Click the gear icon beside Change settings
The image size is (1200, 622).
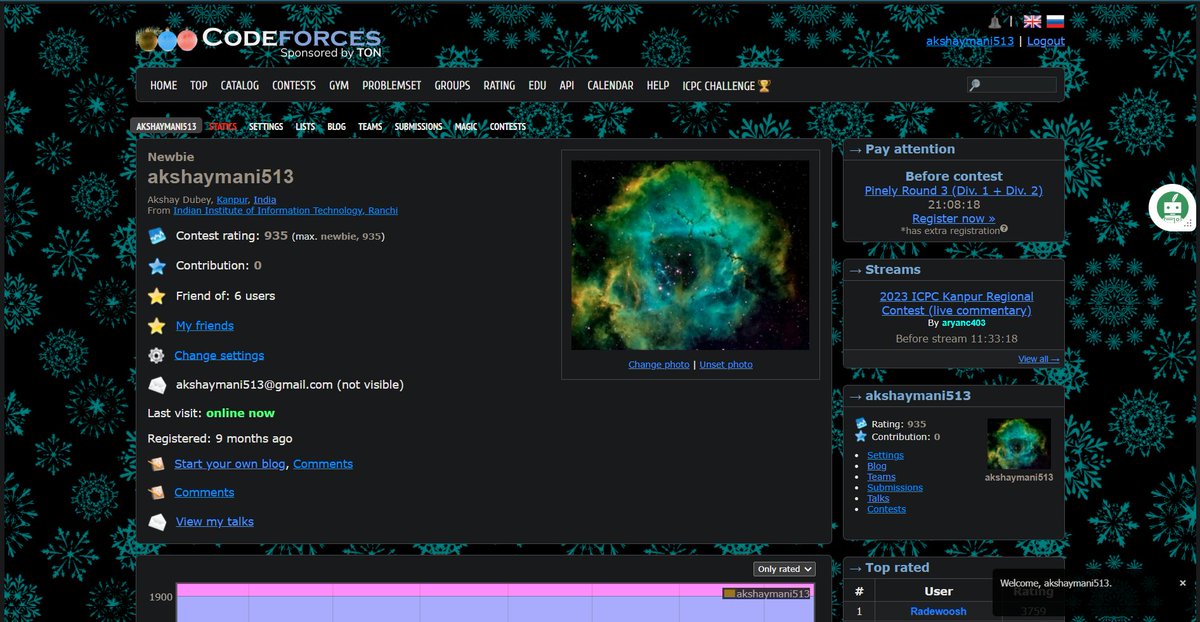[x=157, y=355]
